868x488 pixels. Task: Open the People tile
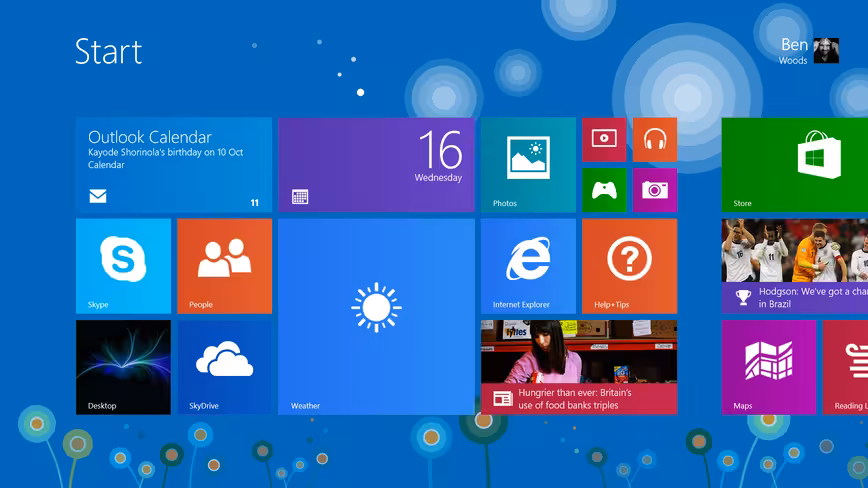225,266
